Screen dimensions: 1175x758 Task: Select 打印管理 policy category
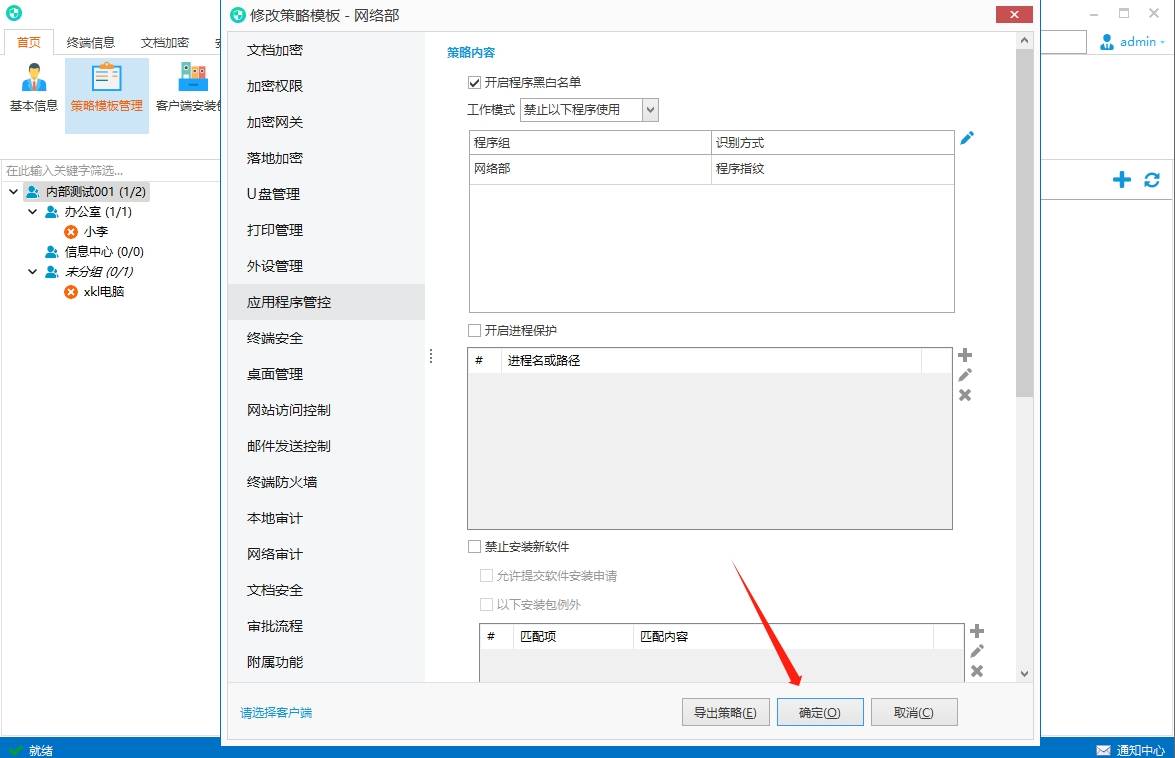(x=326, y=230)
